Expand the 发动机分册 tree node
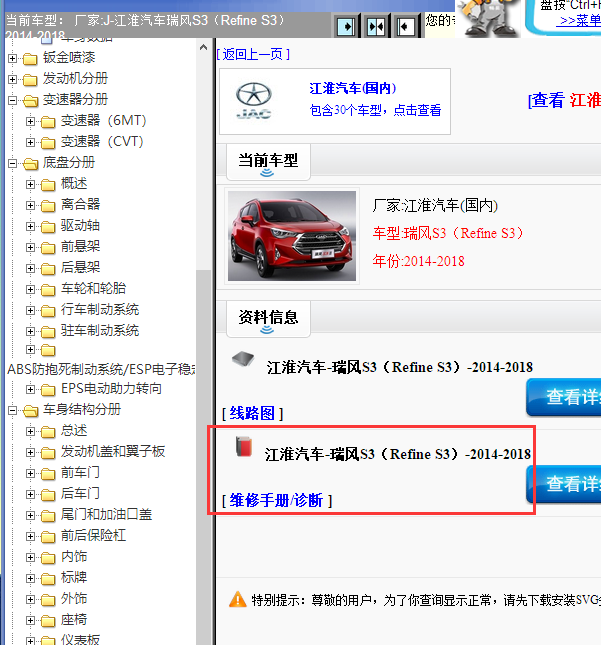The image size is (601, 645). point(12,79)
